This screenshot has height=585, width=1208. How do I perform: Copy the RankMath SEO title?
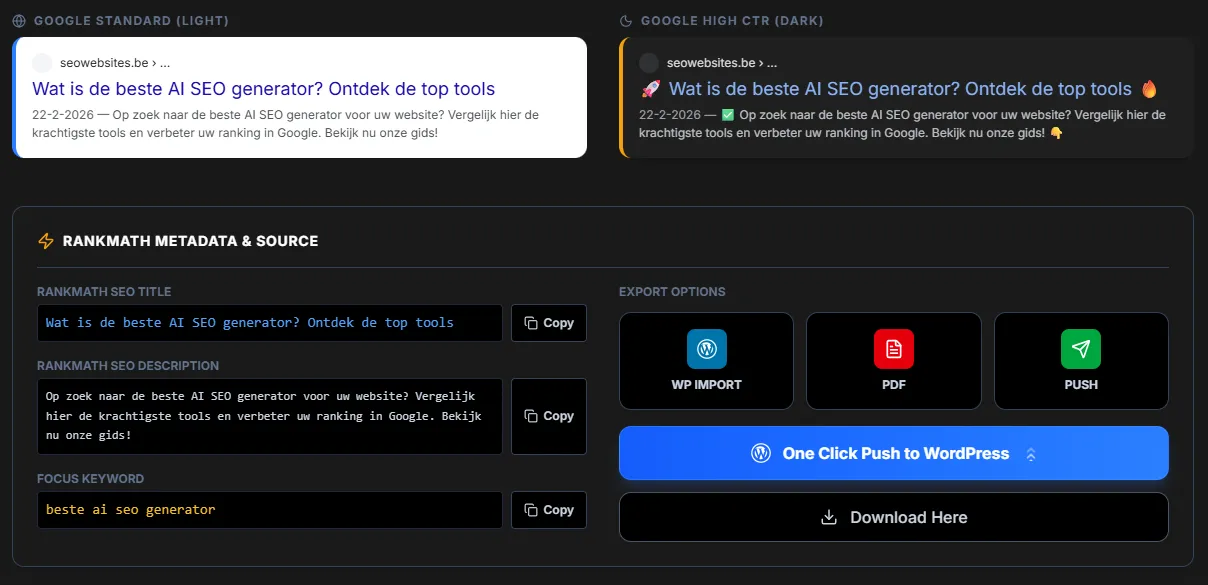(x=549, y=323)
